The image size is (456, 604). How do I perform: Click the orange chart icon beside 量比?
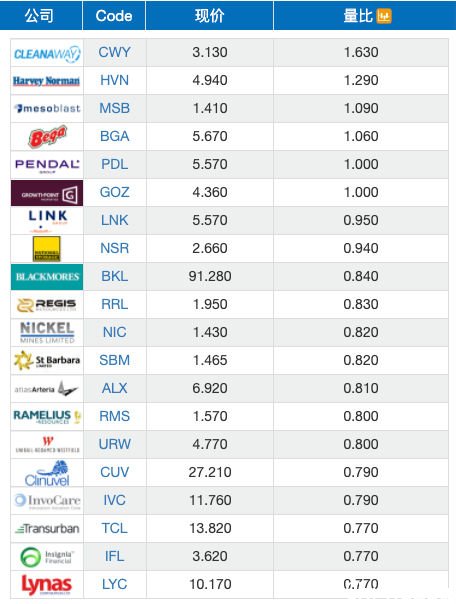(x=384, y=16)
